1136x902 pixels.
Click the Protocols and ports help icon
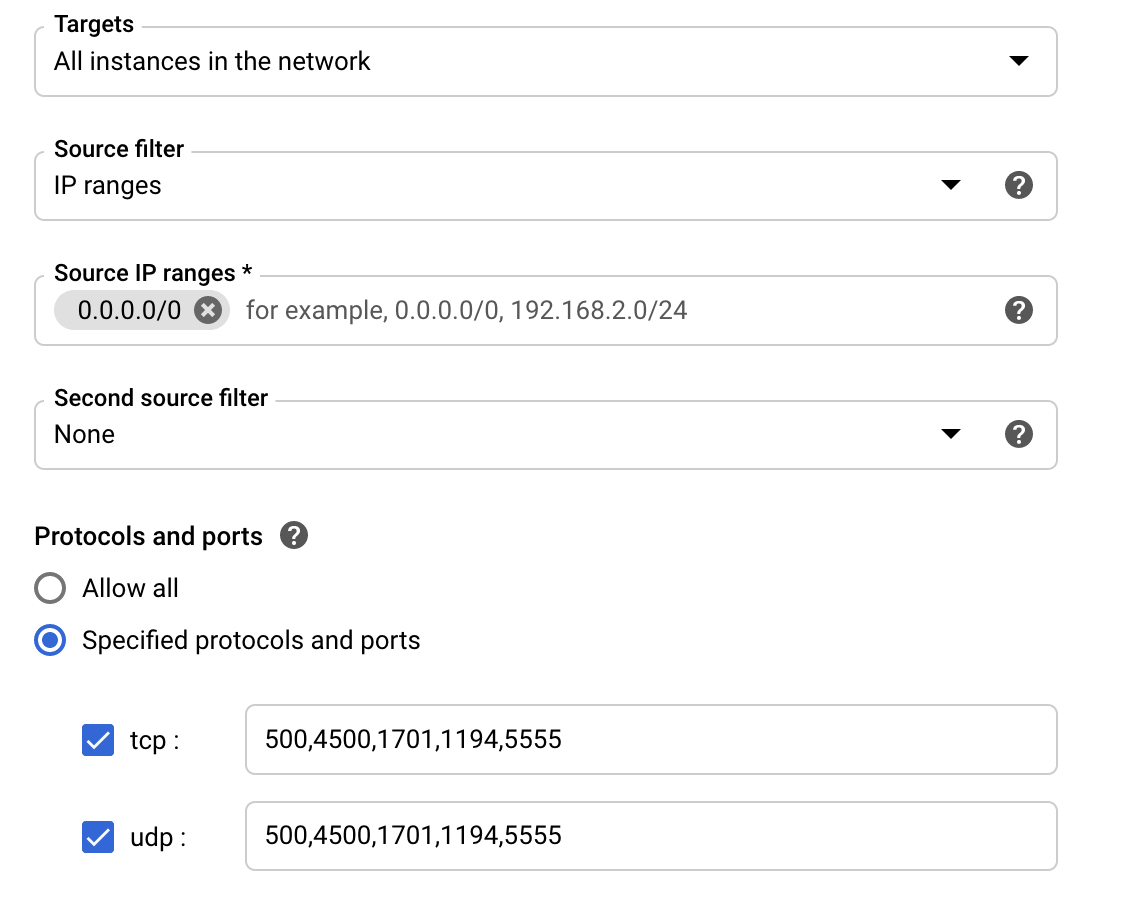pyautogui.click(x=293, y=536)
